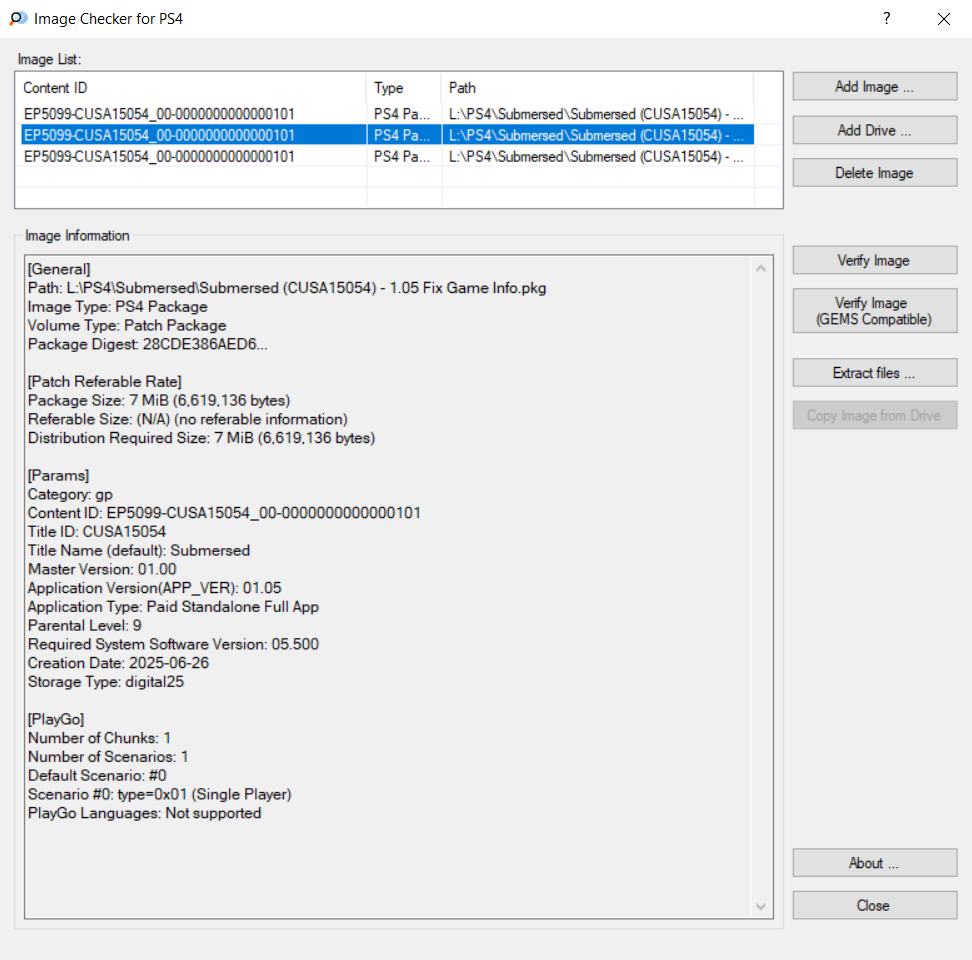This screenshot has height=960, width=972.
Task: Open the Add Drive dialog
Action: pyautogui.click(x=875, y=130)
